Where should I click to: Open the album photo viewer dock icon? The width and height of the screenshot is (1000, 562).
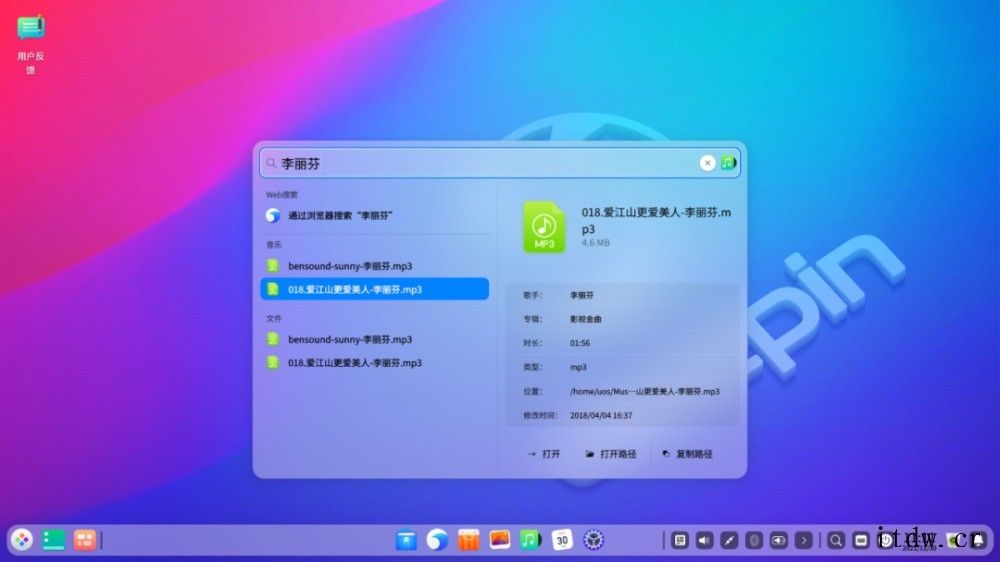click(x=499, y=540)
